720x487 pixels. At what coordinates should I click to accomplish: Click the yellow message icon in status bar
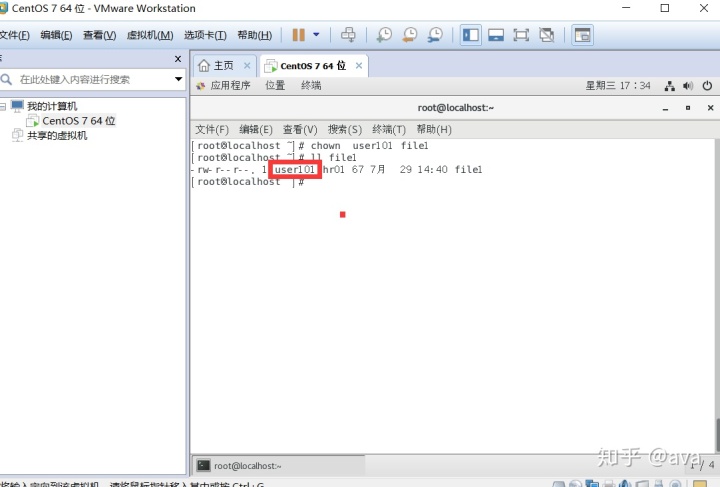point(700,484)
